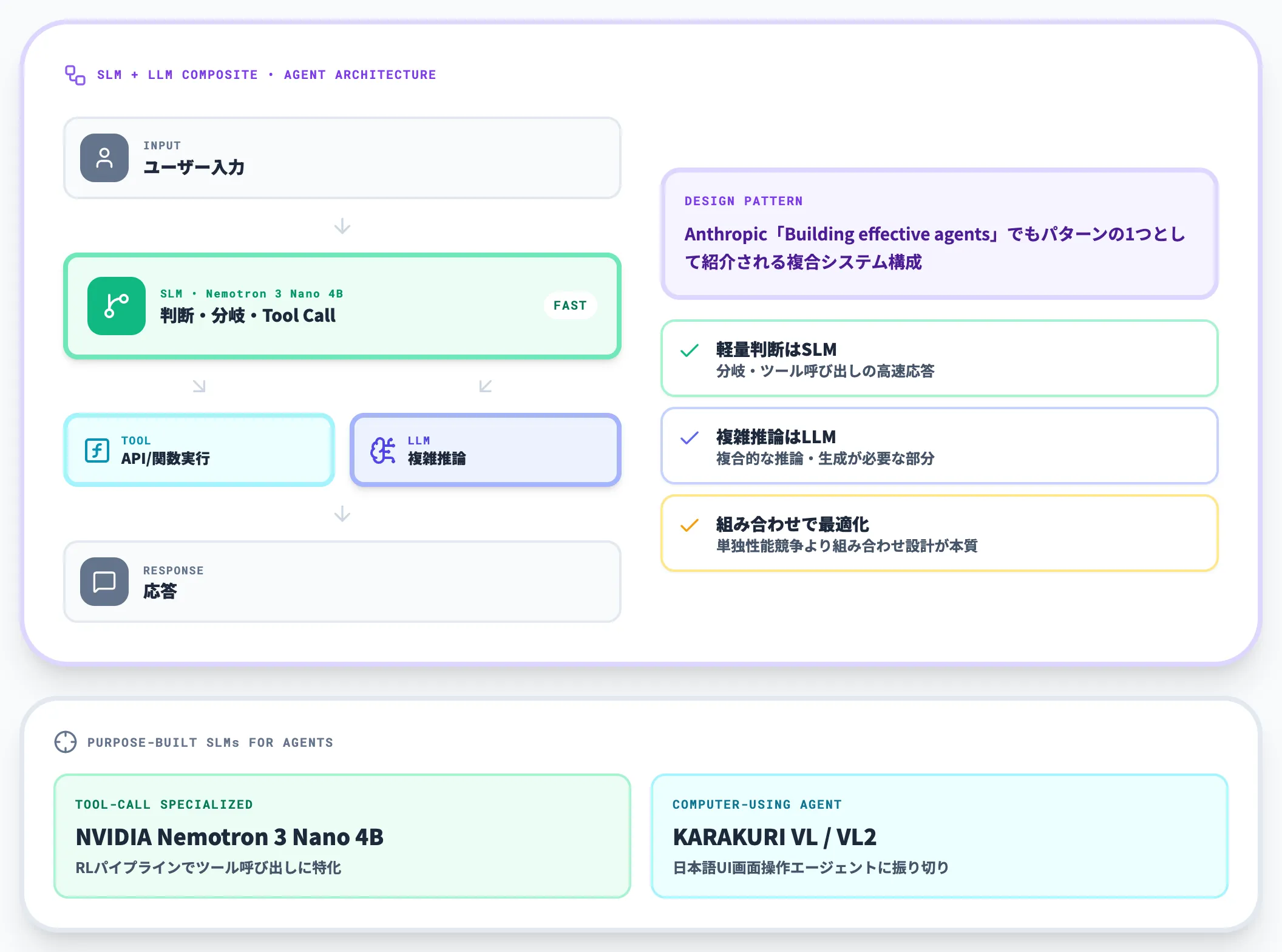
Task: Open the DESIGN PATTERN Anthropic card
Action: (940, 234)
